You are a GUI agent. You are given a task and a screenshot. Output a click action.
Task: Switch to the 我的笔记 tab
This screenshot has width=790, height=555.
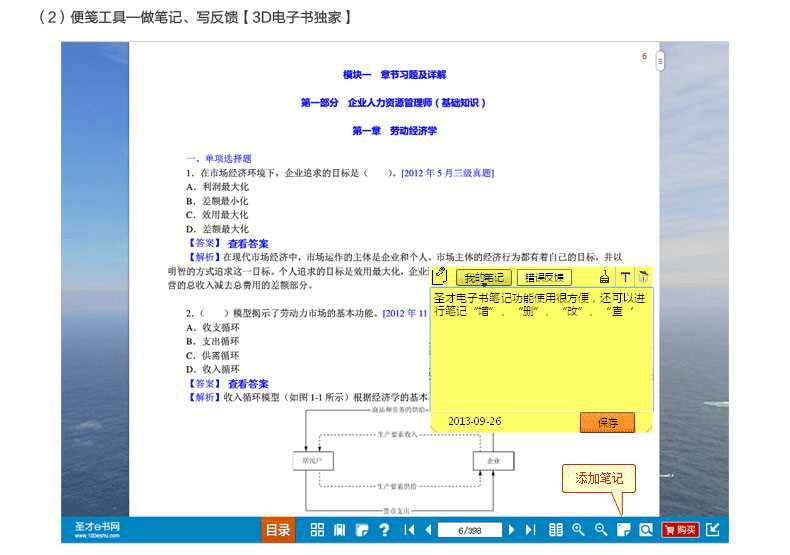click(x=484, y=277)
